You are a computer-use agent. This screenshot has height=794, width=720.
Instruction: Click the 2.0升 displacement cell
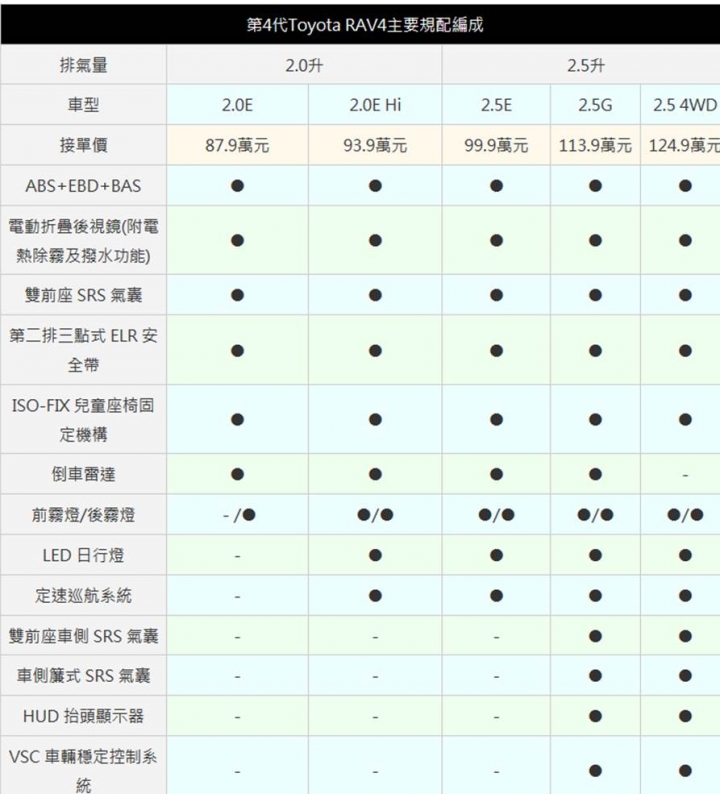(x=304, y=65)
